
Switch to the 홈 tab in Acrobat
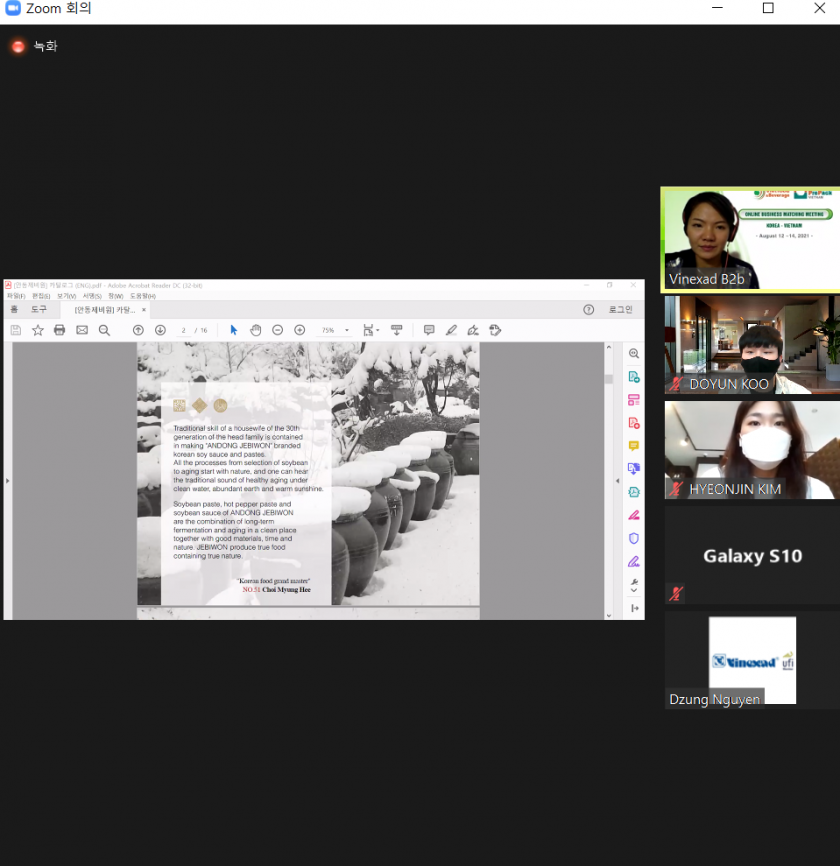tap(14, 310)
